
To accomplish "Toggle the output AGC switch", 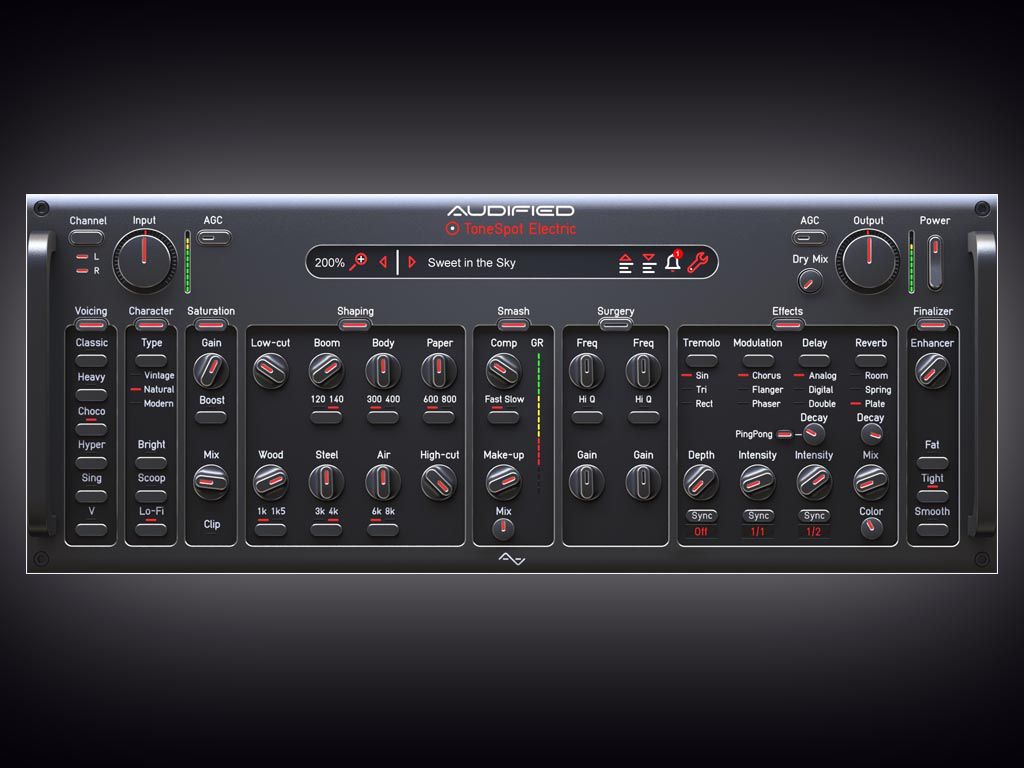I will [x=810, y=238].
